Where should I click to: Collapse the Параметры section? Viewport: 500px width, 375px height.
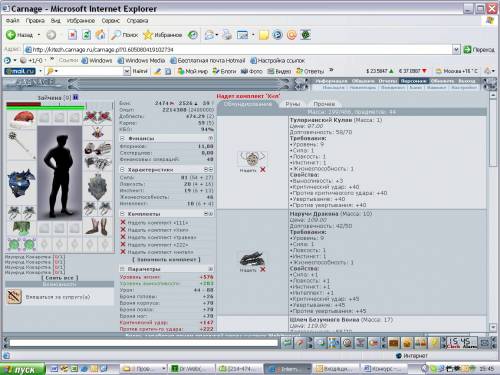pyautogui.click(x=122, y=269)
